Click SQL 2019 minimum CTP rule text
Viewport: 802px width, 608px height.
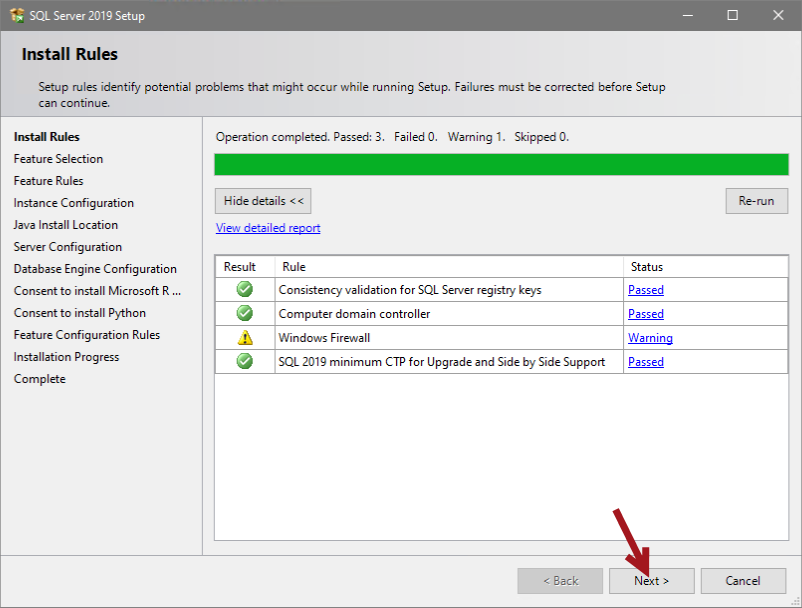pyautogui.click(x=442, y=362)
